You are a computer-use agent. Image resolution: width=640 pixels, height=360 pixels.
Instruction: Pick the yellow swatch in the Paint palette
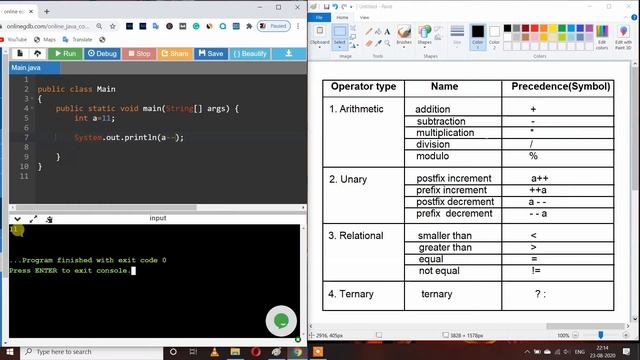(553, 28)
